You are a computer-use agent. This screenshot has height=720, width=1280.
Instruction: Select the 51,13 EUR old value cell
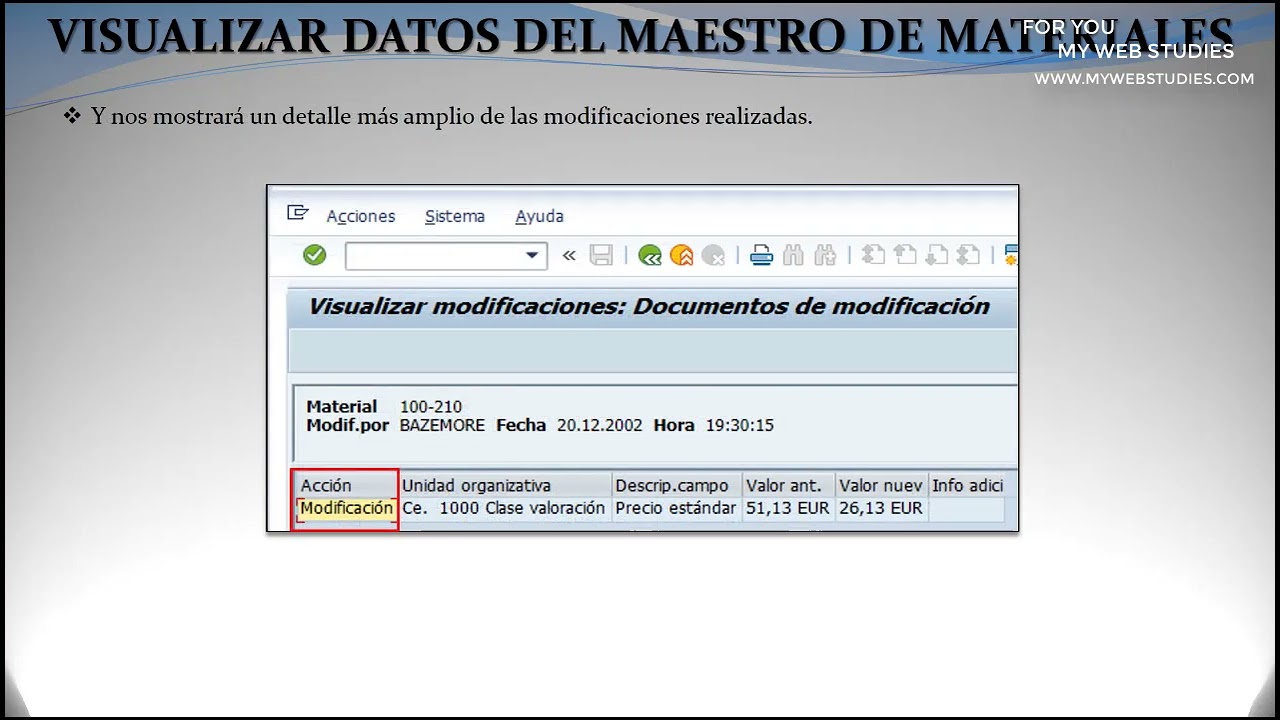click(789, 508)
